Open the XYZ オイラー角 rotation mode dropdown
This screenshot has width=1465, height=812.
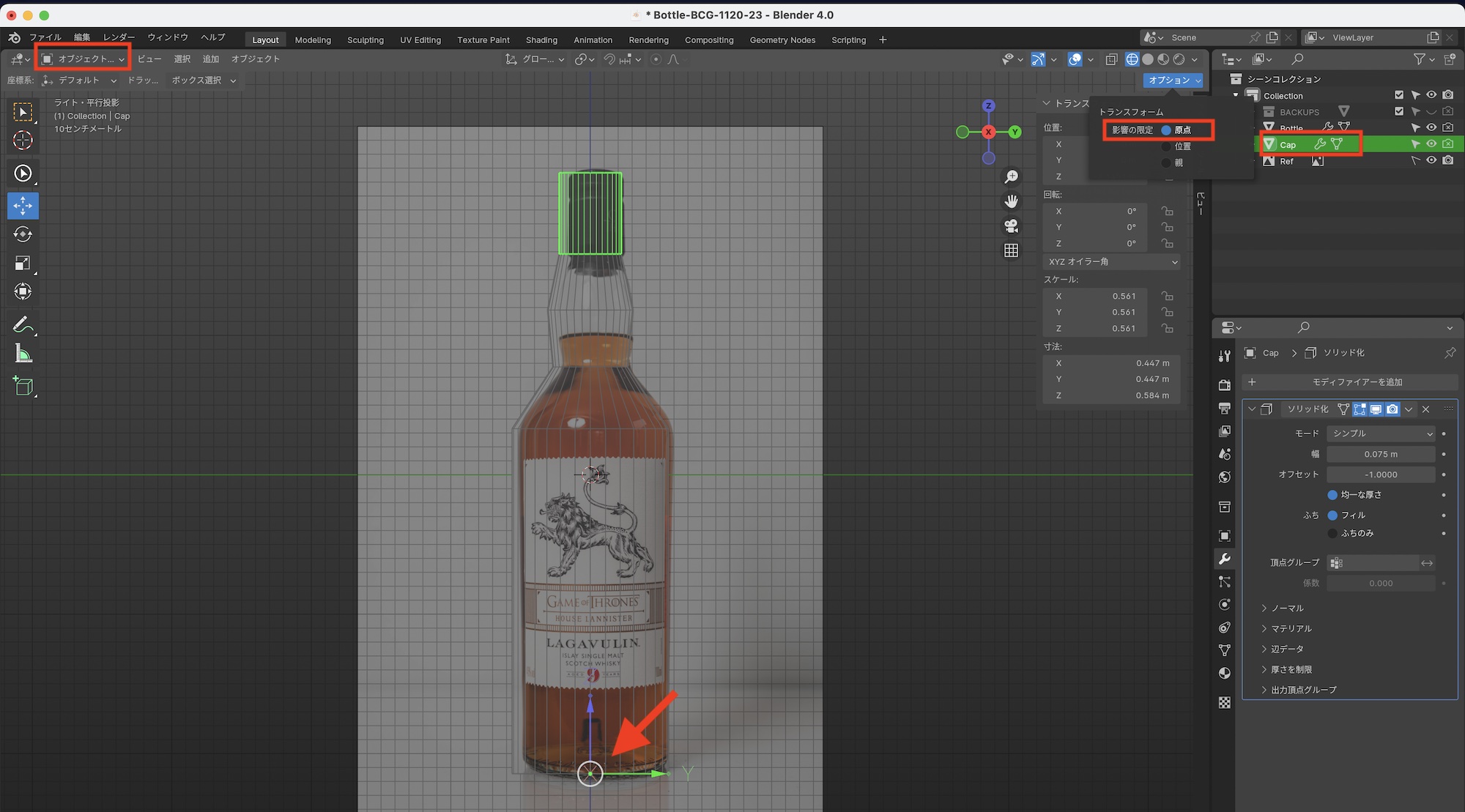click(1111, 262)
